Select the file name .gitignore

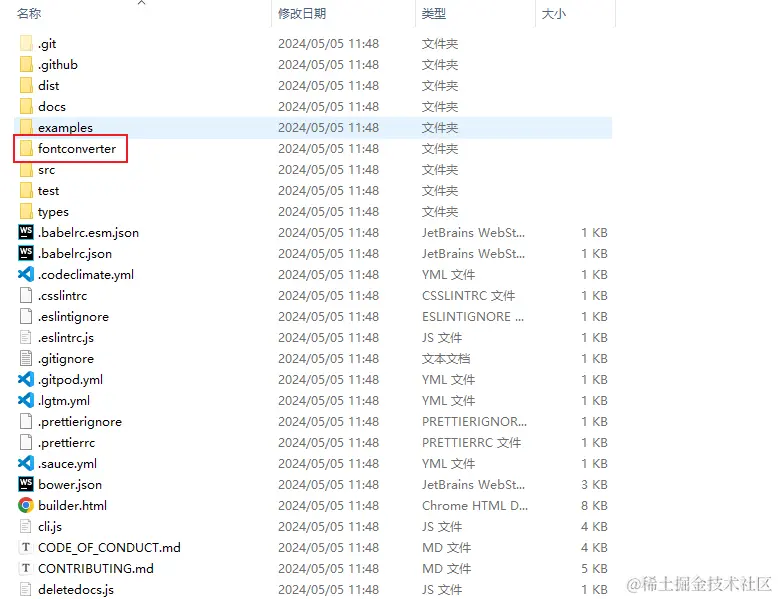66,358
